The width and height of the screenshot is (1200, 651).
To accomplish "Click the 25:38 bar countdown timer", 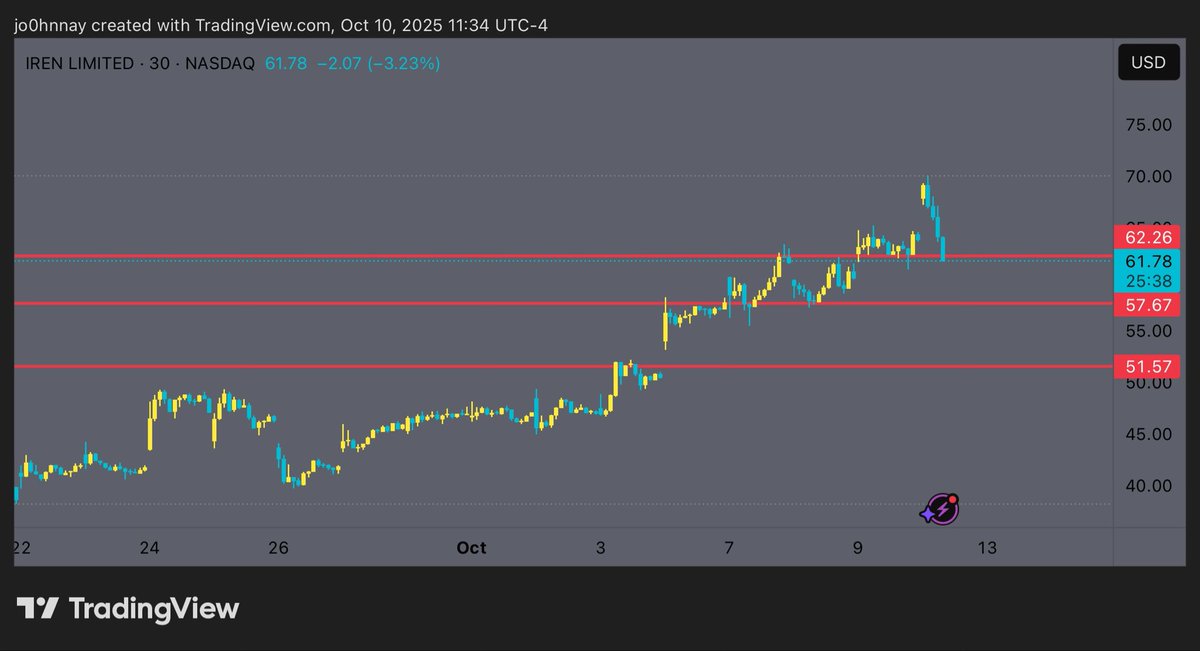I will tap(1148, 281).
